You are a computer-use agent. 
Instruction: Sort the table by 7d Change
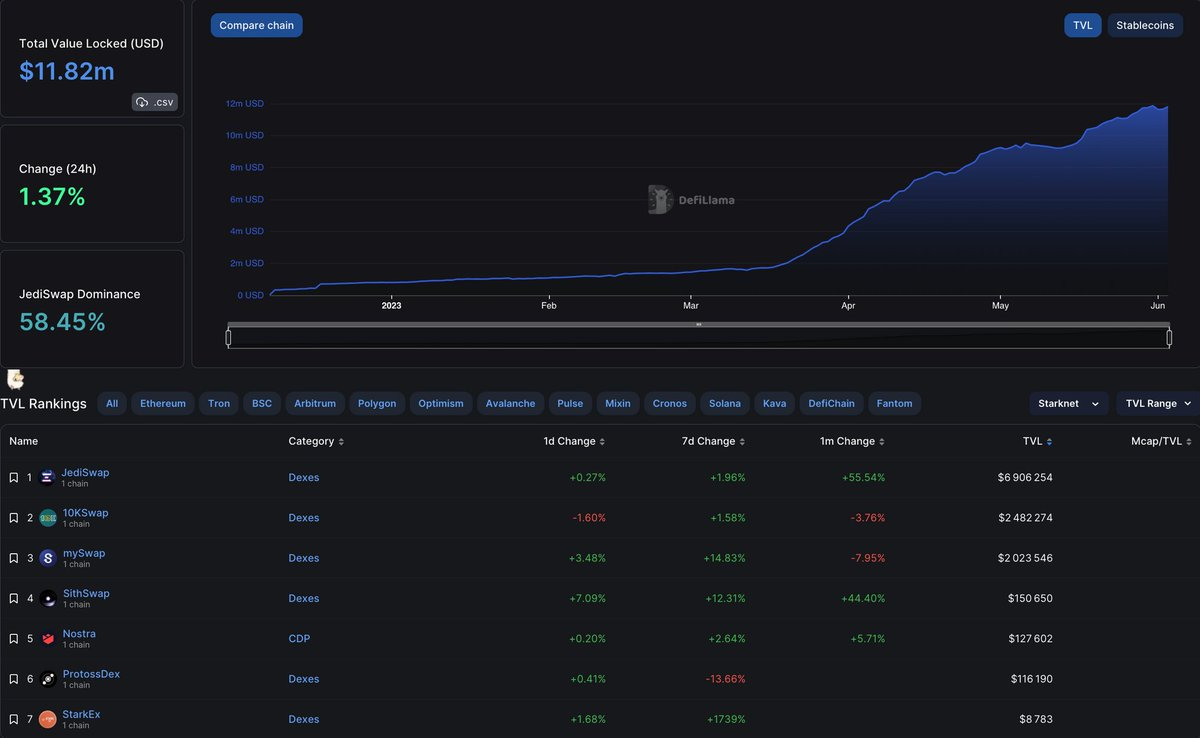coord(711,440)
